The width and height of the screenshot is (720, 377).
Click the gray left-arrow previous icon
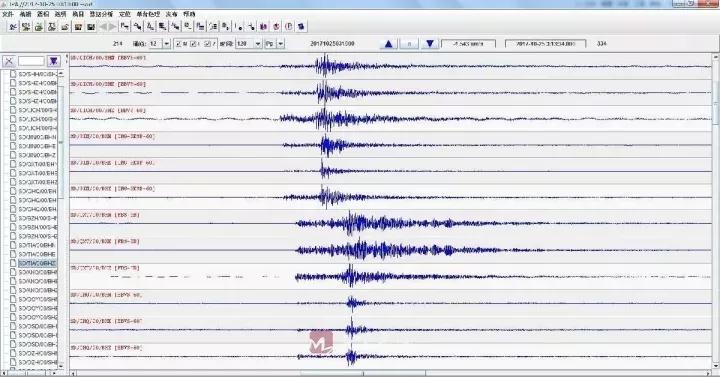coord(103,27)
